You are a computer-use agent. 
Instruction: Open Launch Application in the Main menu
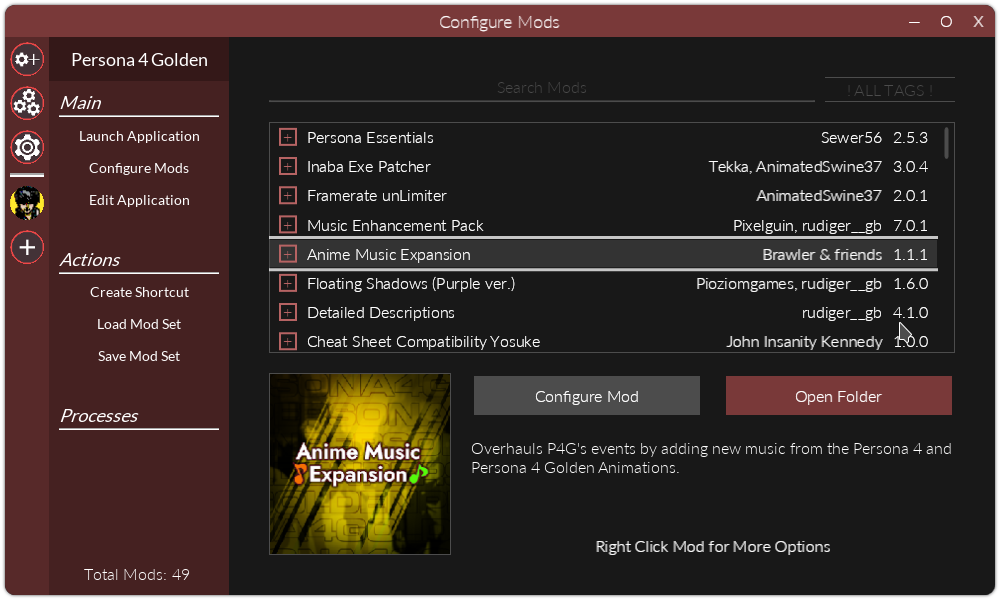pyautogui.click(x=139, y=136)
